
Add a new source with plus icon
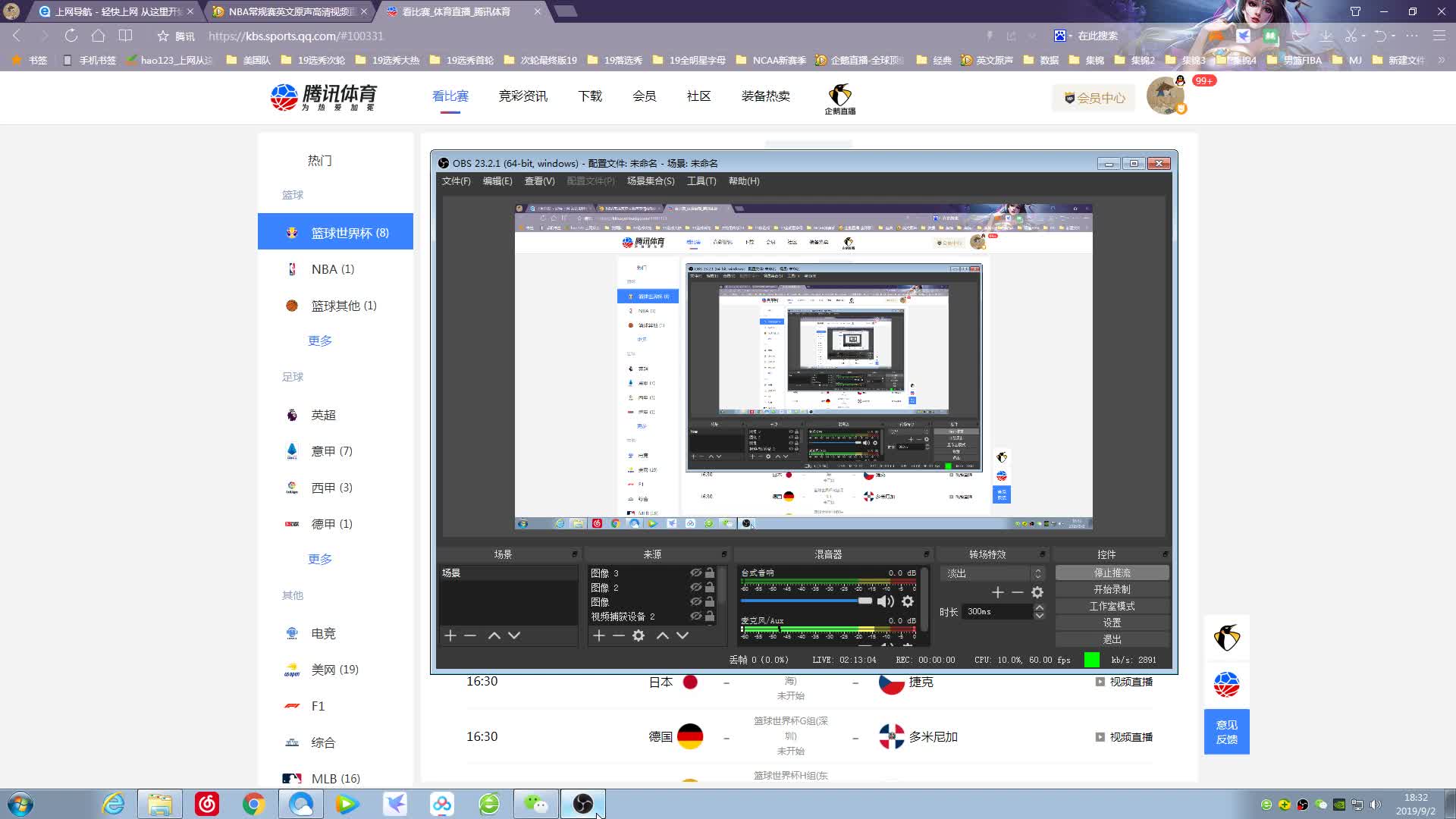599,635
